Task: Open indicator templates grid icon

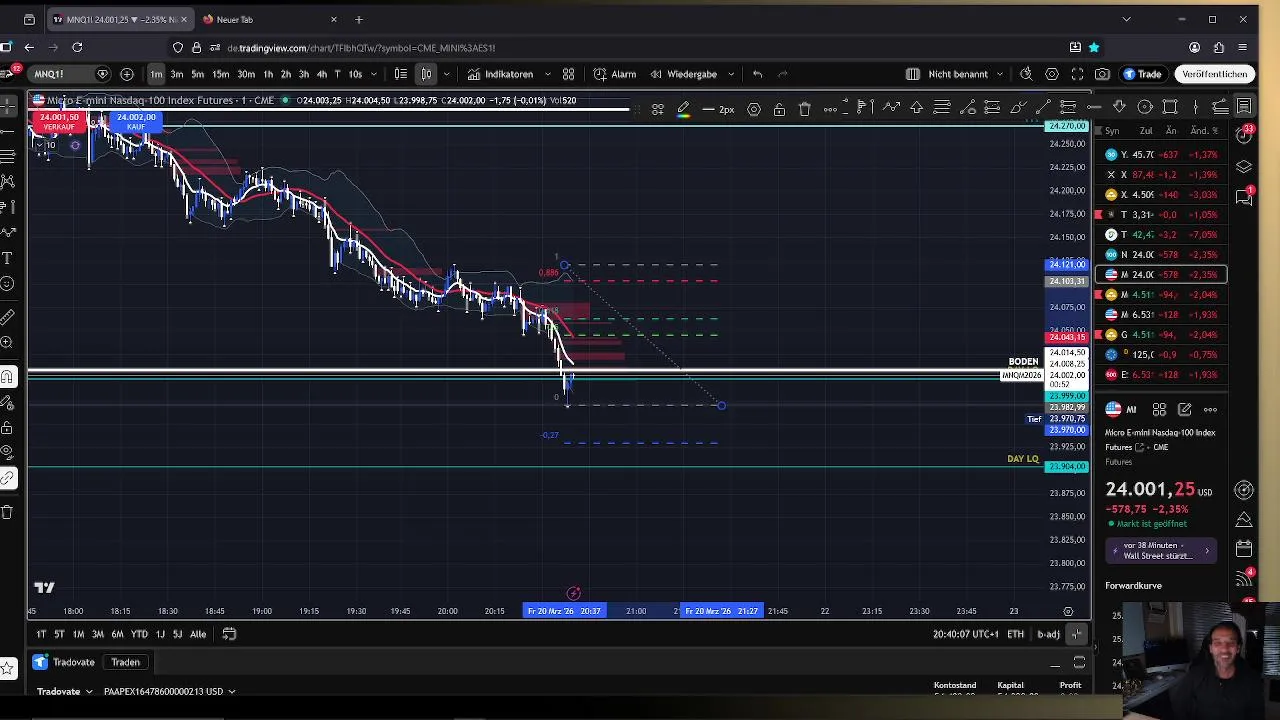Action: (x=568, y=74)
